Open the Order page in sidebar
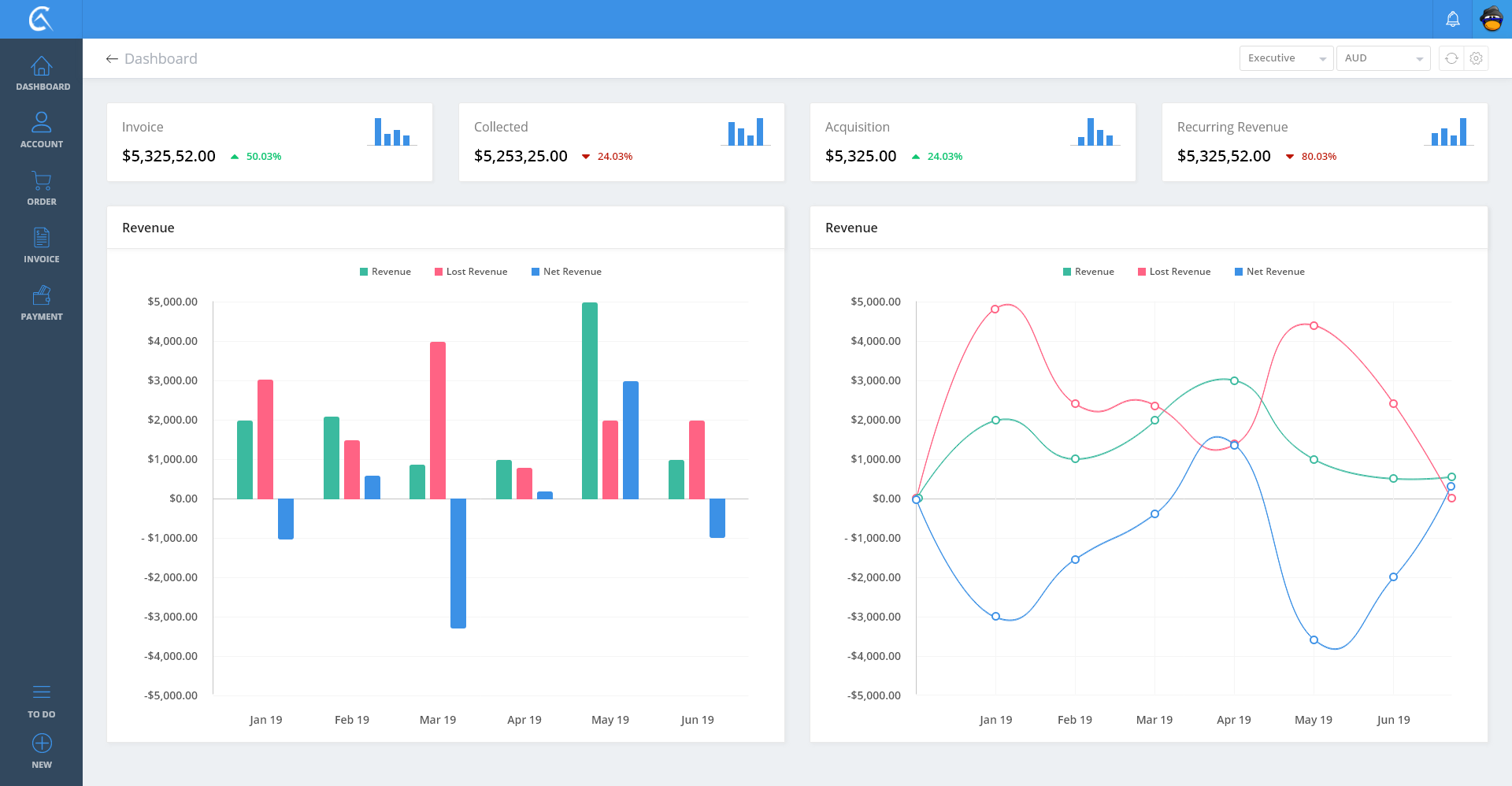 tap(42, 187)
